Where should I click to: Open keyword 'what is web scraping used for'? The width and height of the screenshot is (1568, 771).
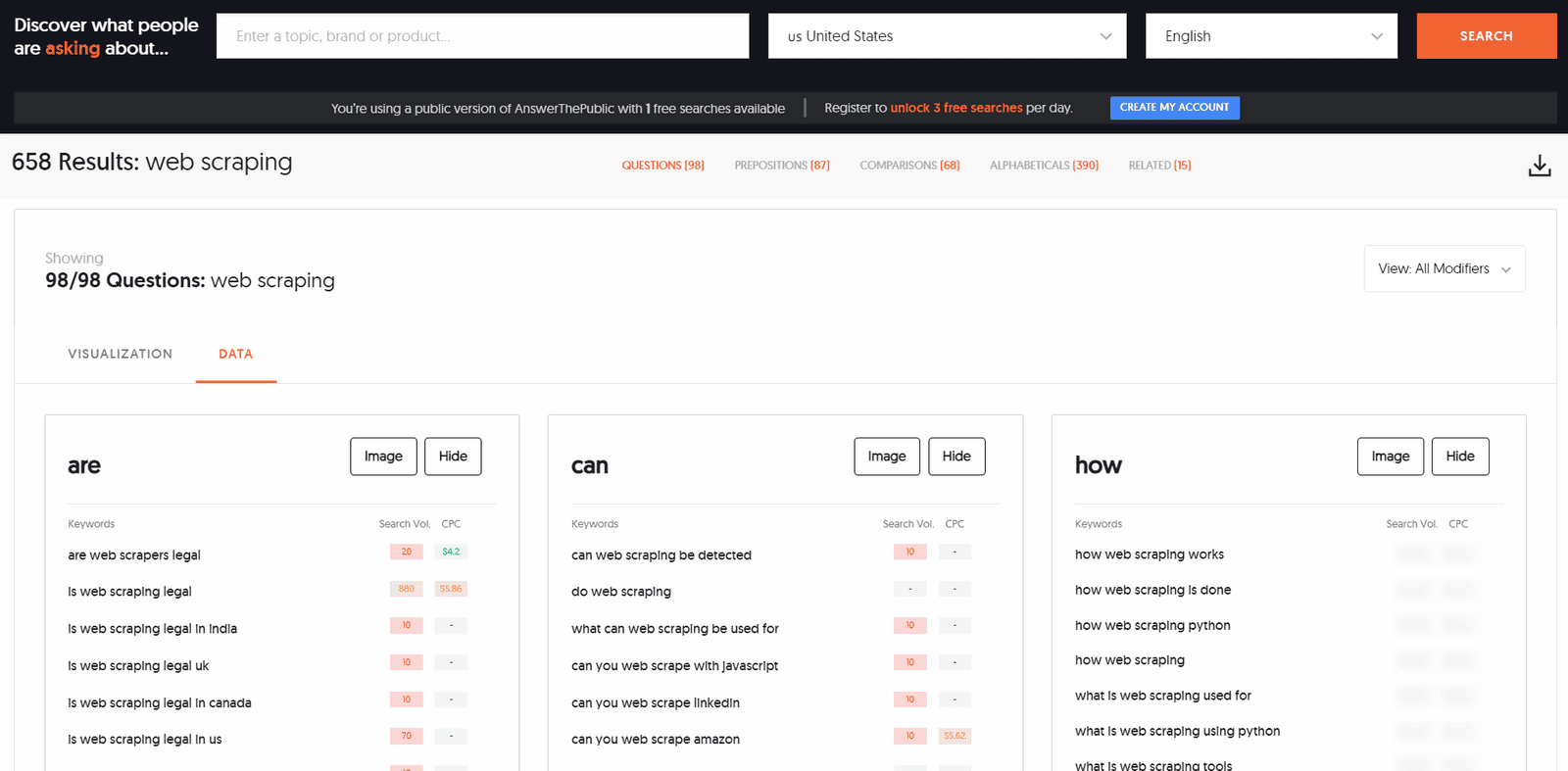[1163, 696]
